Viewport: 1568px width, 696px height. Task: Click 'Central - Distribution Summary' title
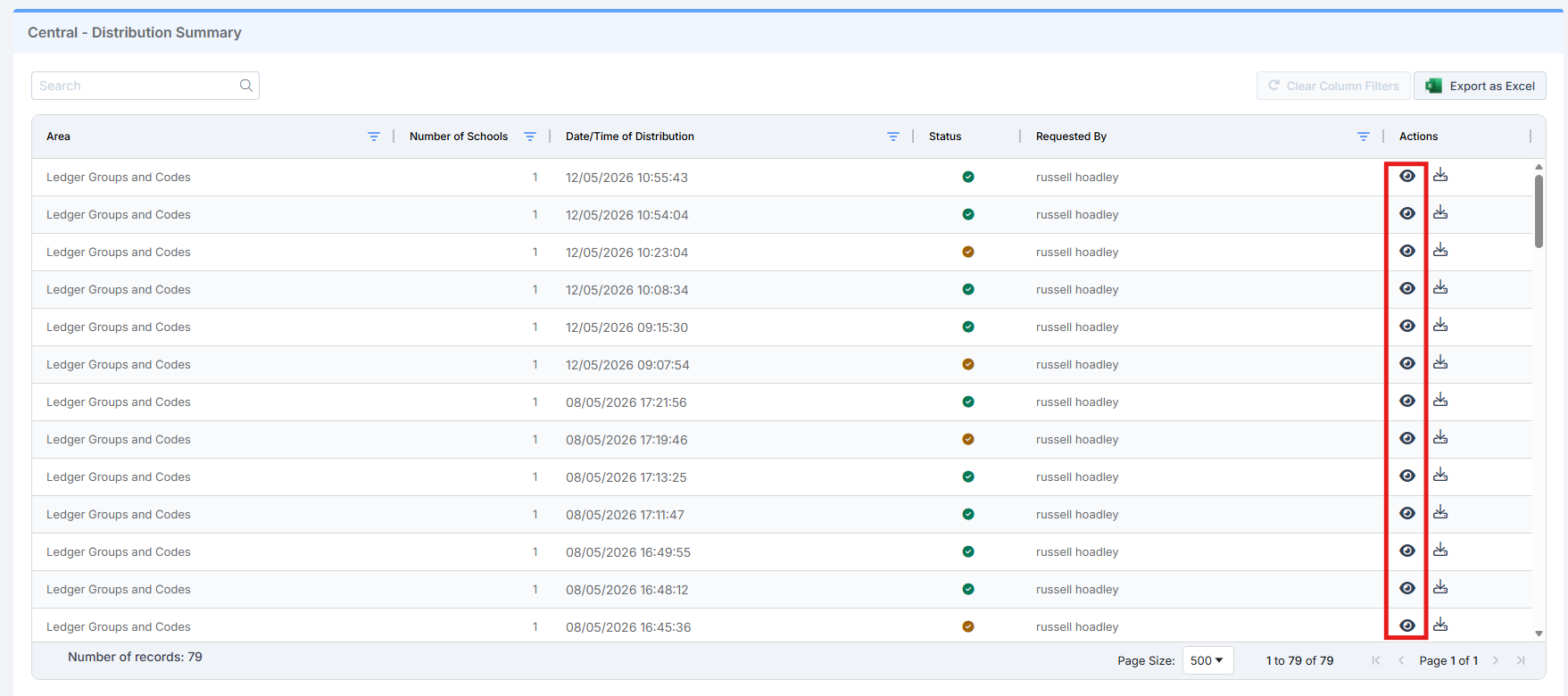tap(135, 32)
